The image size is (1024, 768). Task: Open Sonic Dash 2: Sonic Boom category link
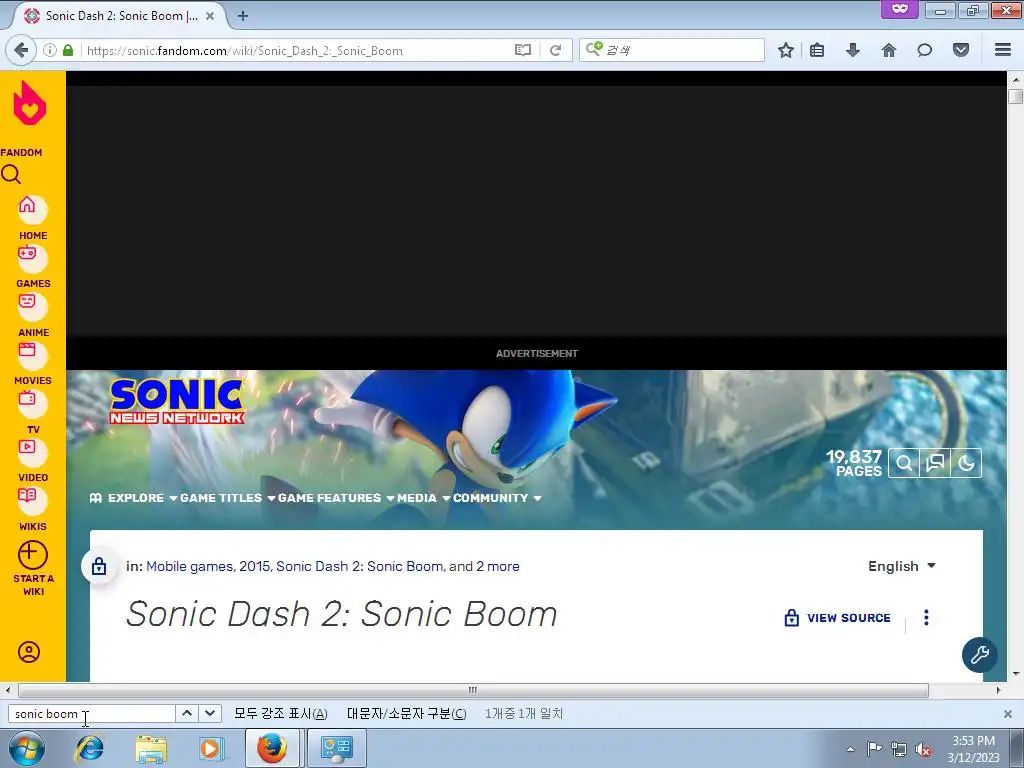click(x=359, y=566)
